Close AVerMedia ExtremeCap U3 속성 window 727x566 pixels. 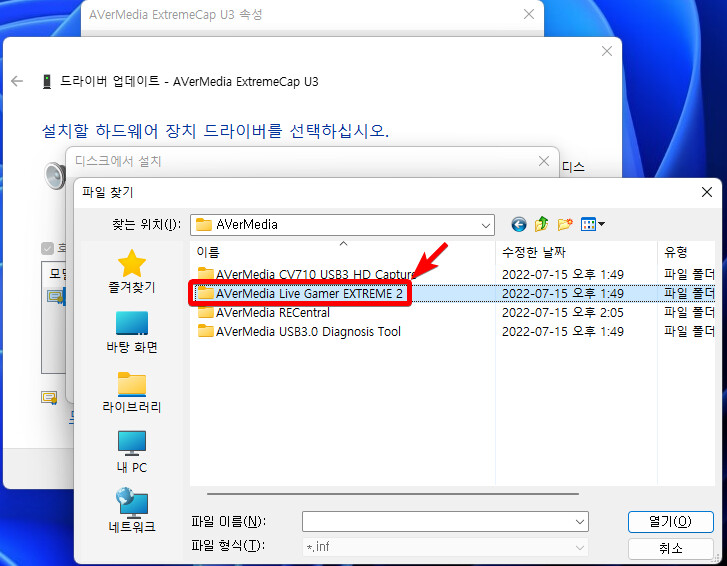coord(529,14)
